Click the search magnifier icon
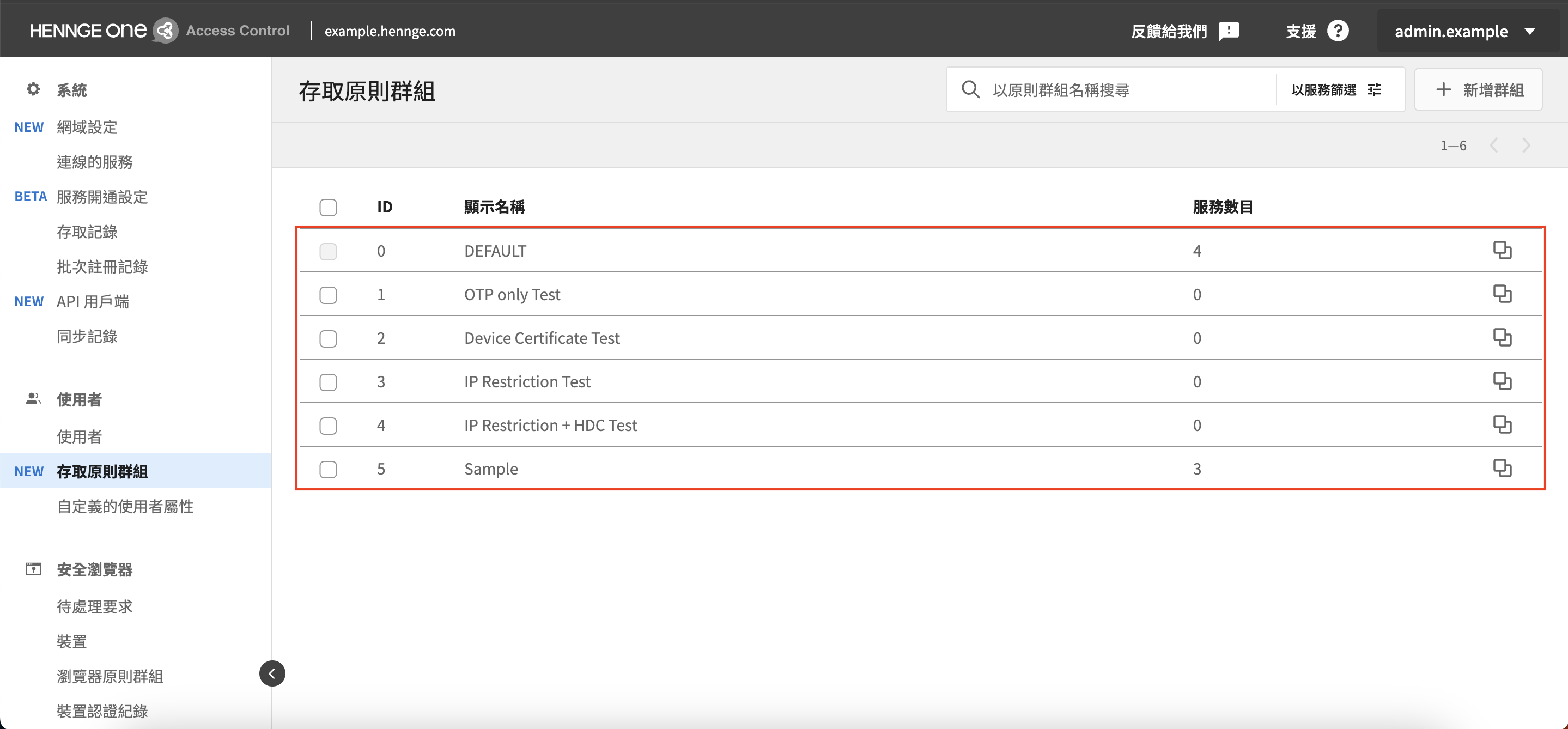 [x=970, y=89]
